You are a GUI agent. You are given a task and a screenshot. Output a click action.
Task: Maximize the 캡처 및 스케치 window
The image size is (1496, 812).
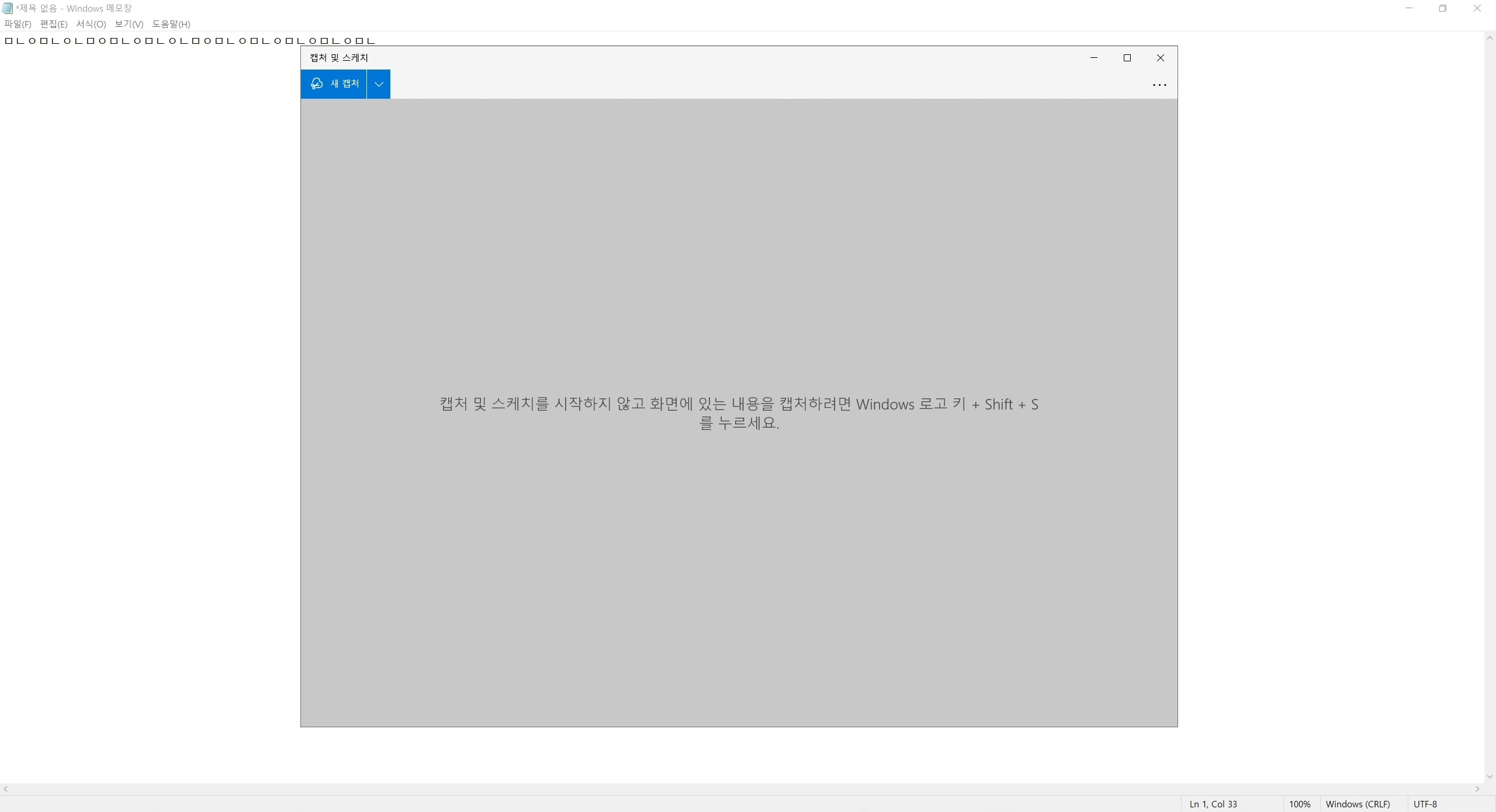click(1127, 58)
